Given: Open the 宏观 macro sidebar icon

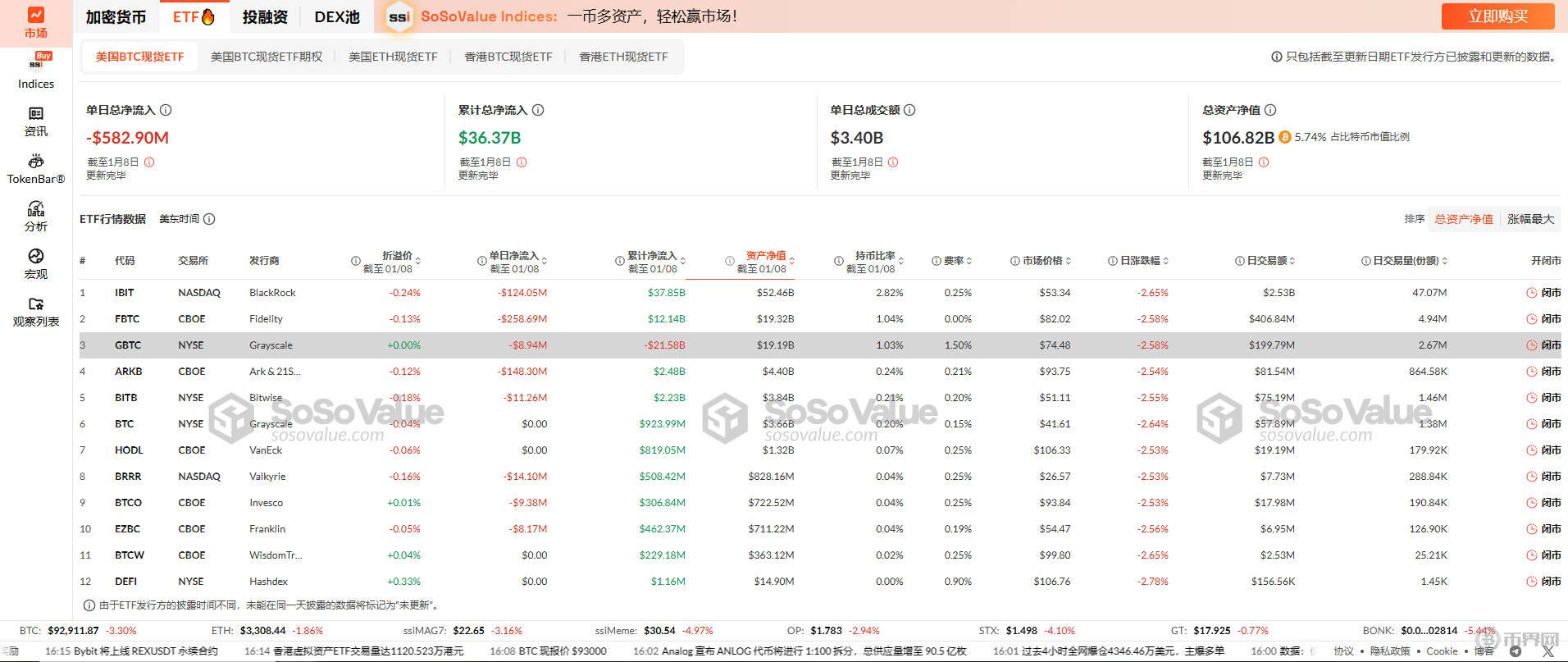Looking at the screenshot, I should tap(36, 264).
